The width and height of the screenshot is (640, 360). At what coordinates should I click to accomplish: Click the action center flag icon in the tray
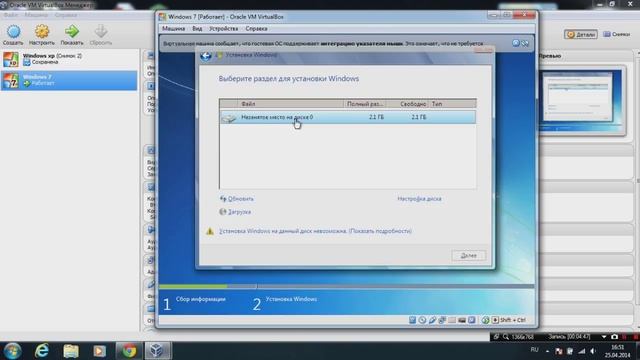click(x=558, y=351)
